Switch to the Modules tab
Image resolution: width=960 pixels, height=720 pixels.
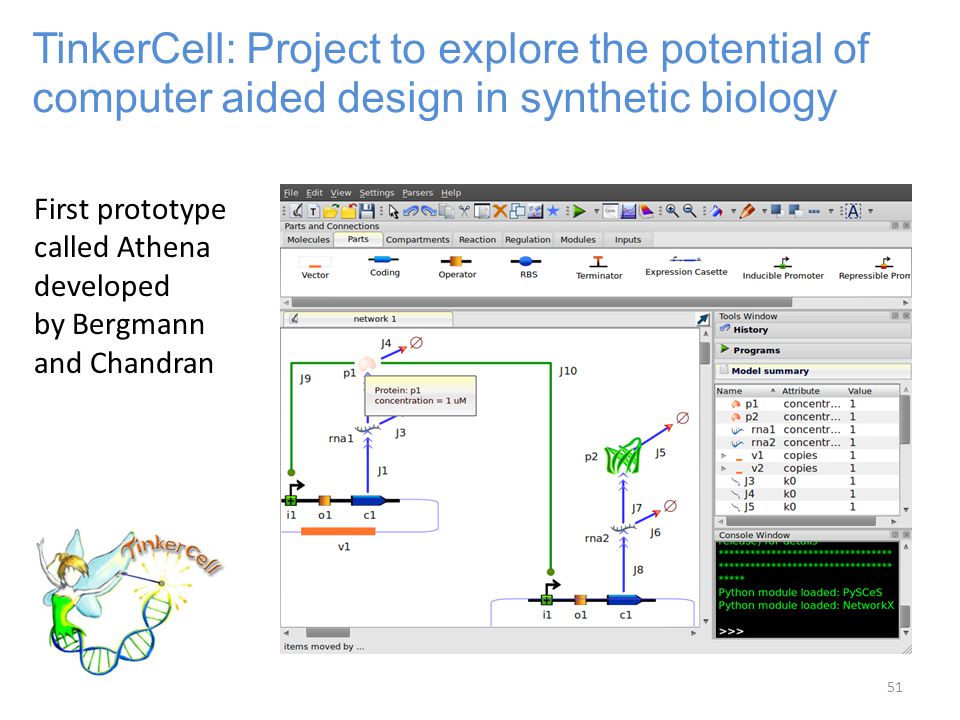[577, 239]
